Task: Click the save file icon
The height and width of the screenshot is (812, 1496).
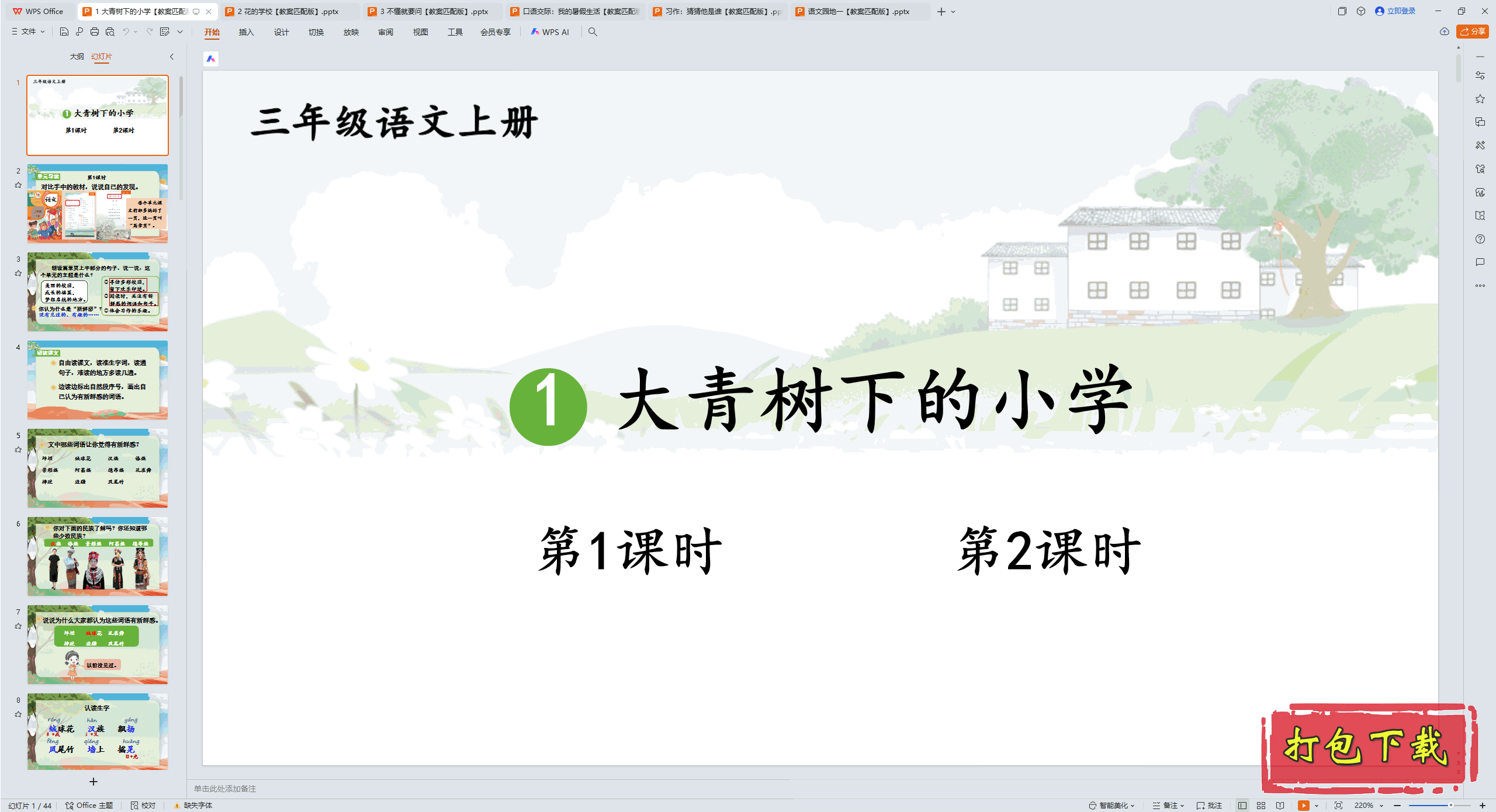Action: [x=64, y=32]
